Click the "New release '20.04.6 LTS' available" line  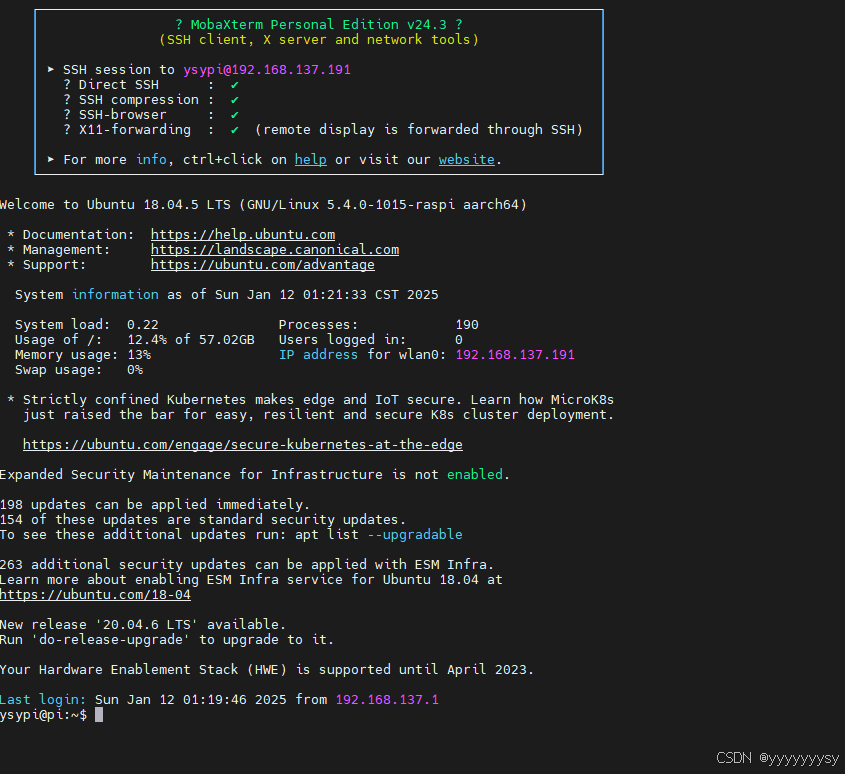(x=143, y=625)
